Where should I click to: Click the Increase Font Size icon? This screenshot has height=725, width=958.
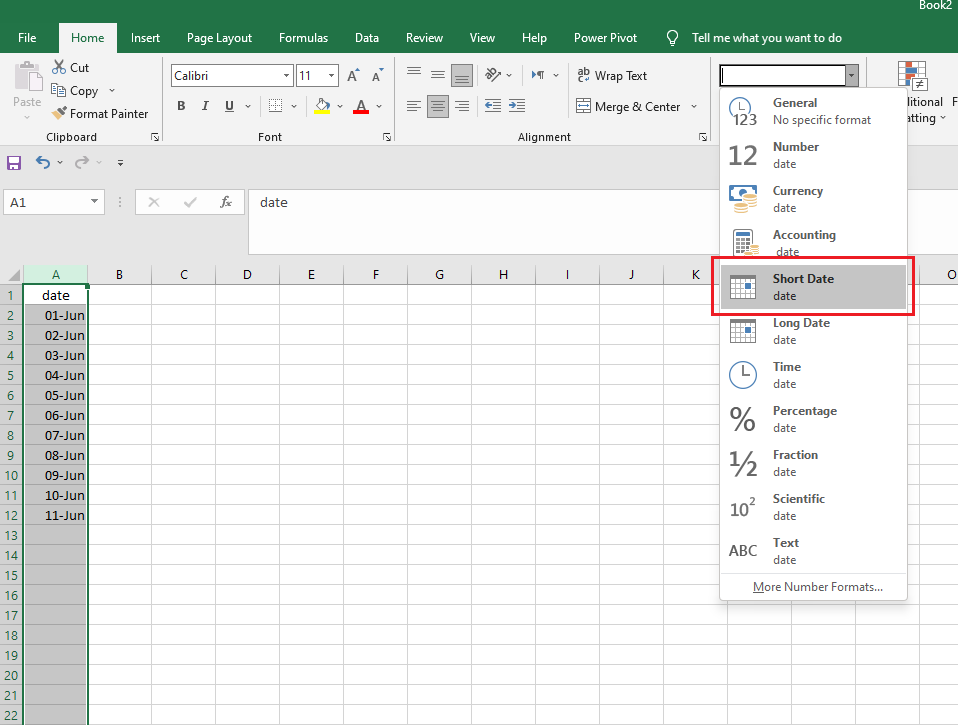coord(353,76)
